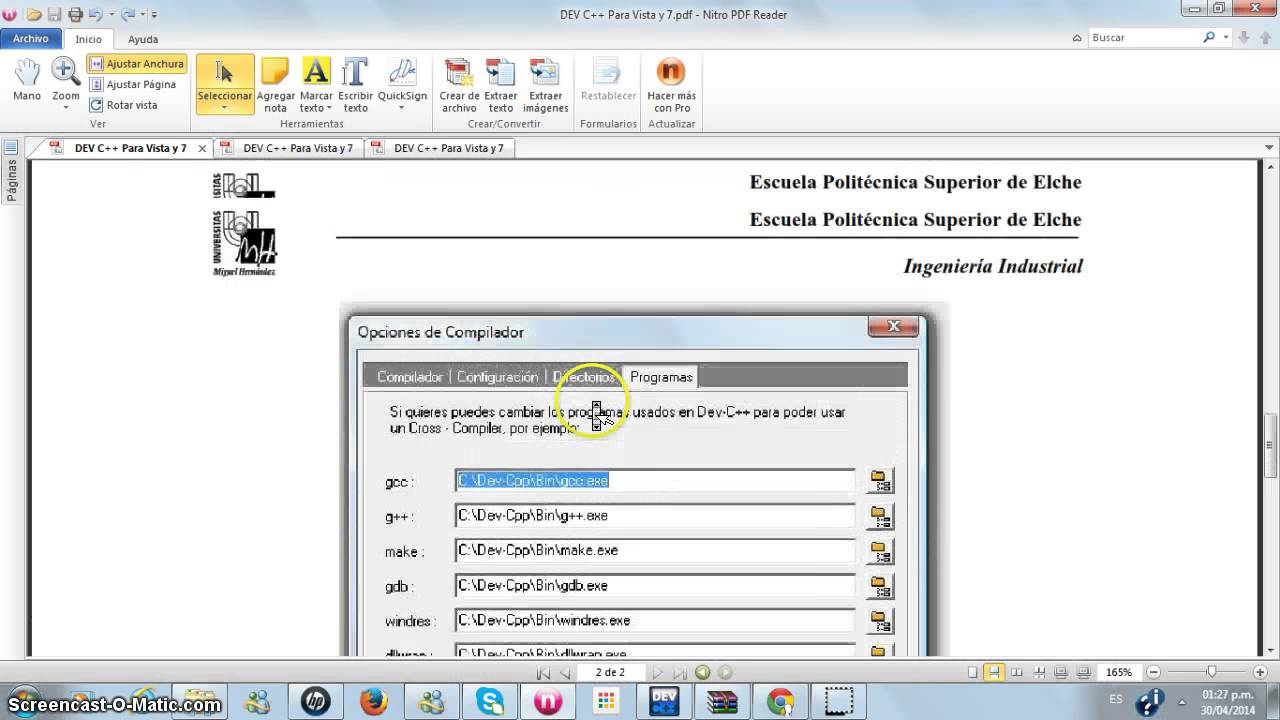Select the Mano hand tool
This screenshot has height=720, width=1280.
tap(27, 81)
